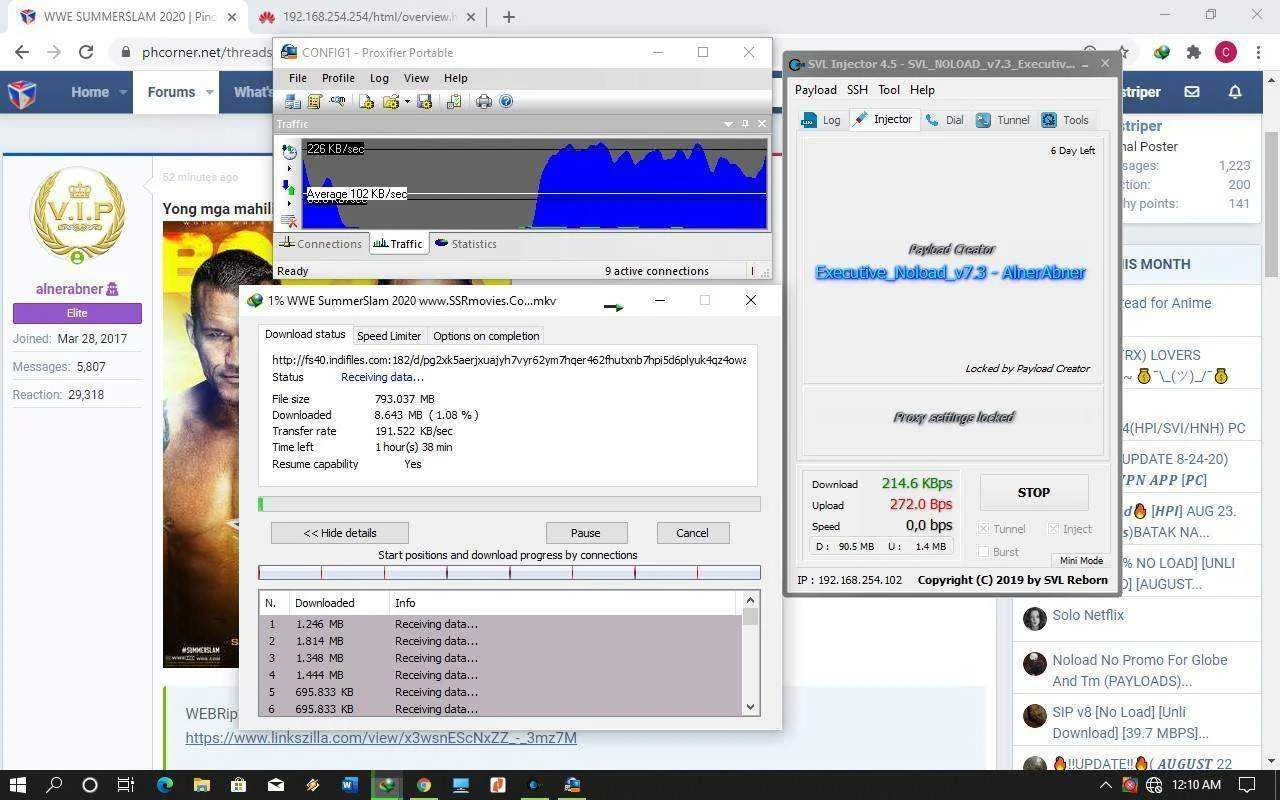Pin the Proxifier Traffic panel
This screenshot has height=800, width=1280.
[x=745, y=123]
